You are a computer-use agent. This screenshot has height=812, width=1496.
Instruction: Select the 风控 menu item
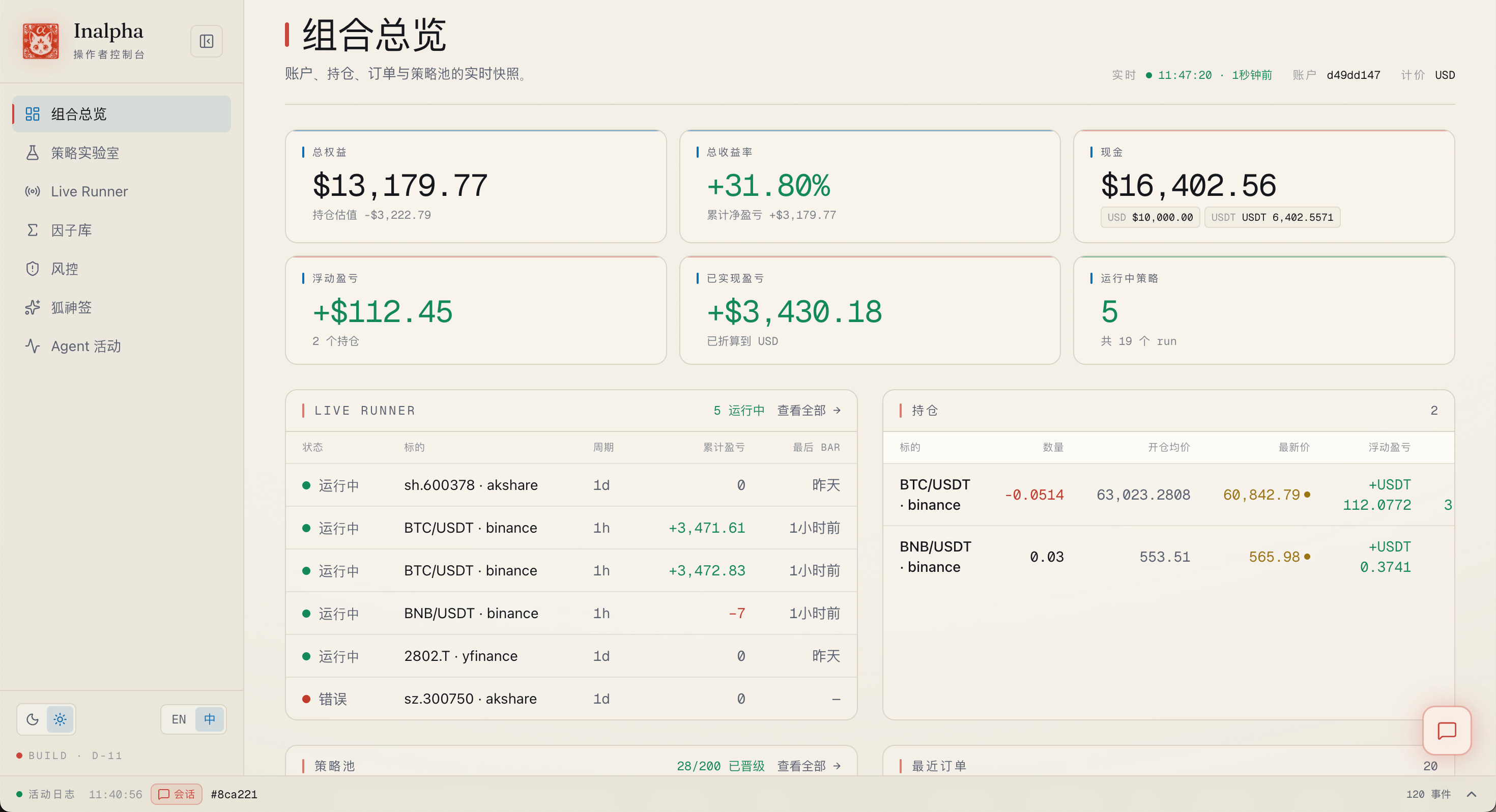pos(122,268)
